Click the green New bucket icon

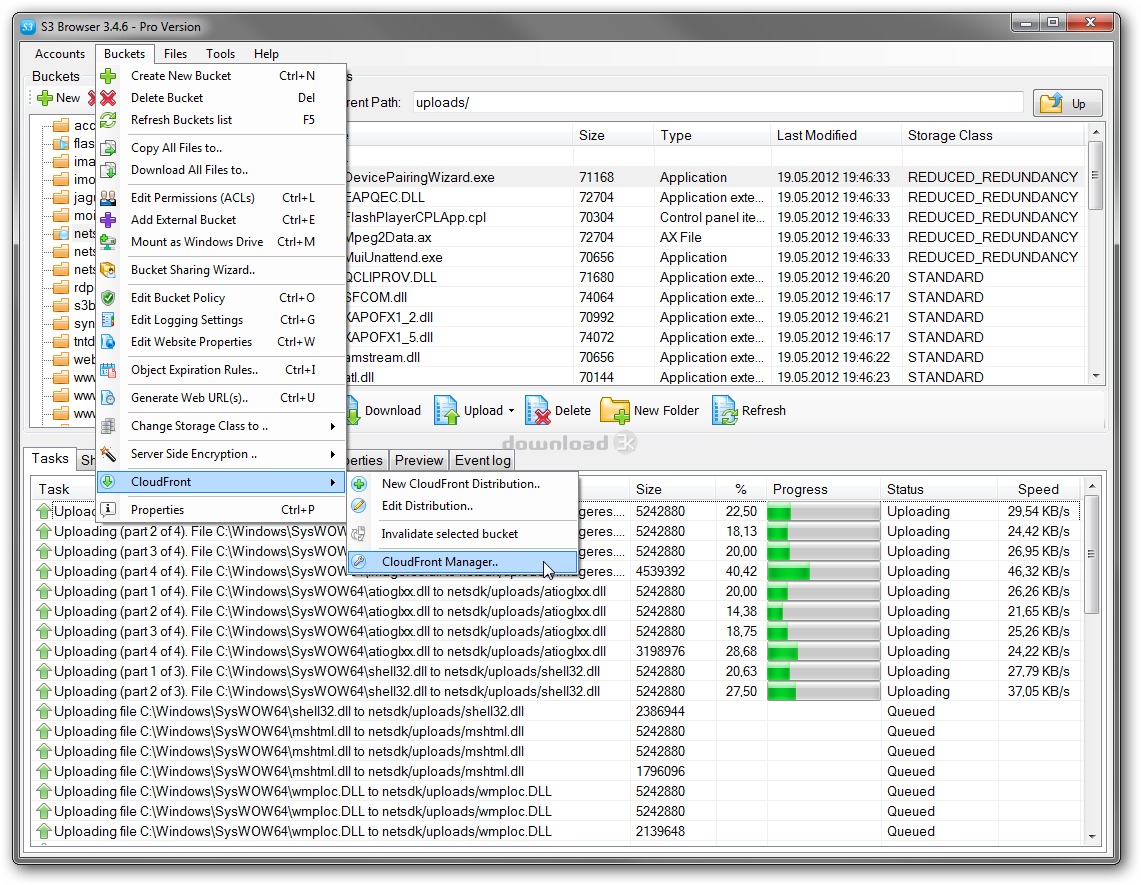(x=44, y=97)
